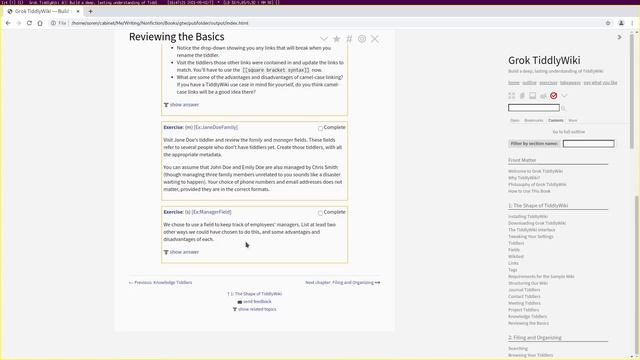Screen dimensions: 640x360
Task: Open Project Tiddlers section
Action: (x=524, y=310)
